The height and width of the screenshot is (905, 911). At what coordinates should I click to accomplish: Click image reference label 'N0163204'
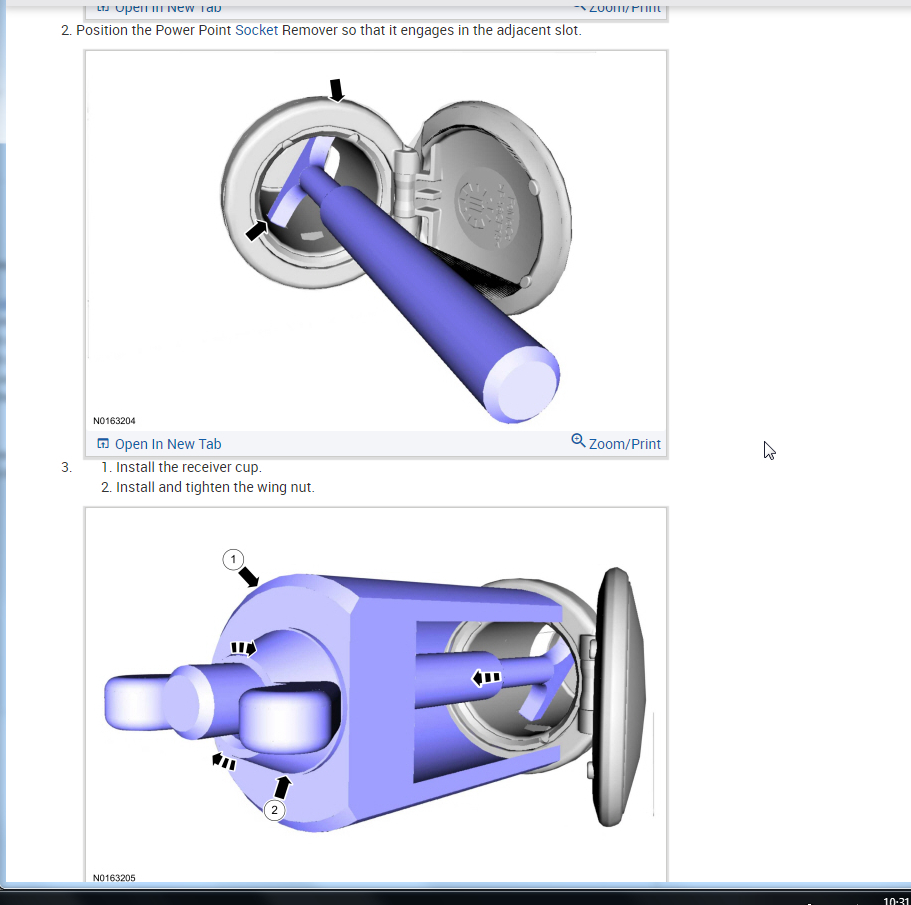114,421
